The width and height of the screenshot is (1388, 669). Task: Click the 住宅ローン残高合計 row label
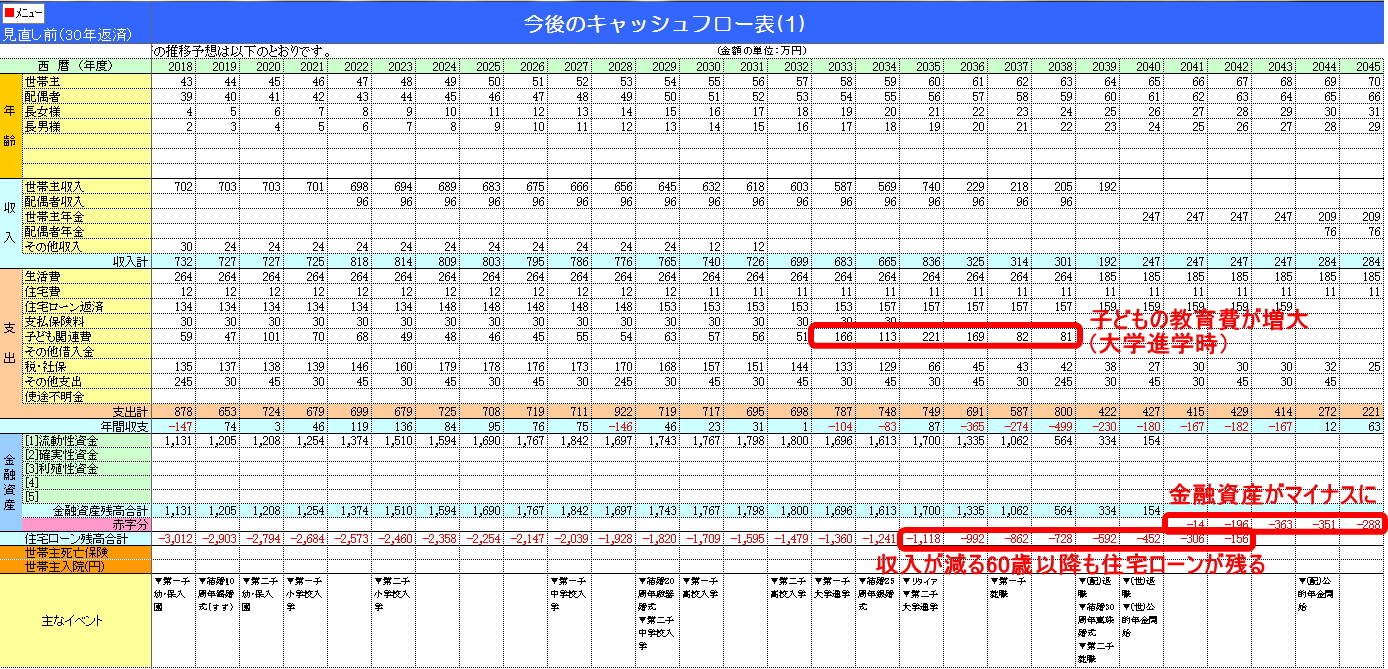click(75, 539)
